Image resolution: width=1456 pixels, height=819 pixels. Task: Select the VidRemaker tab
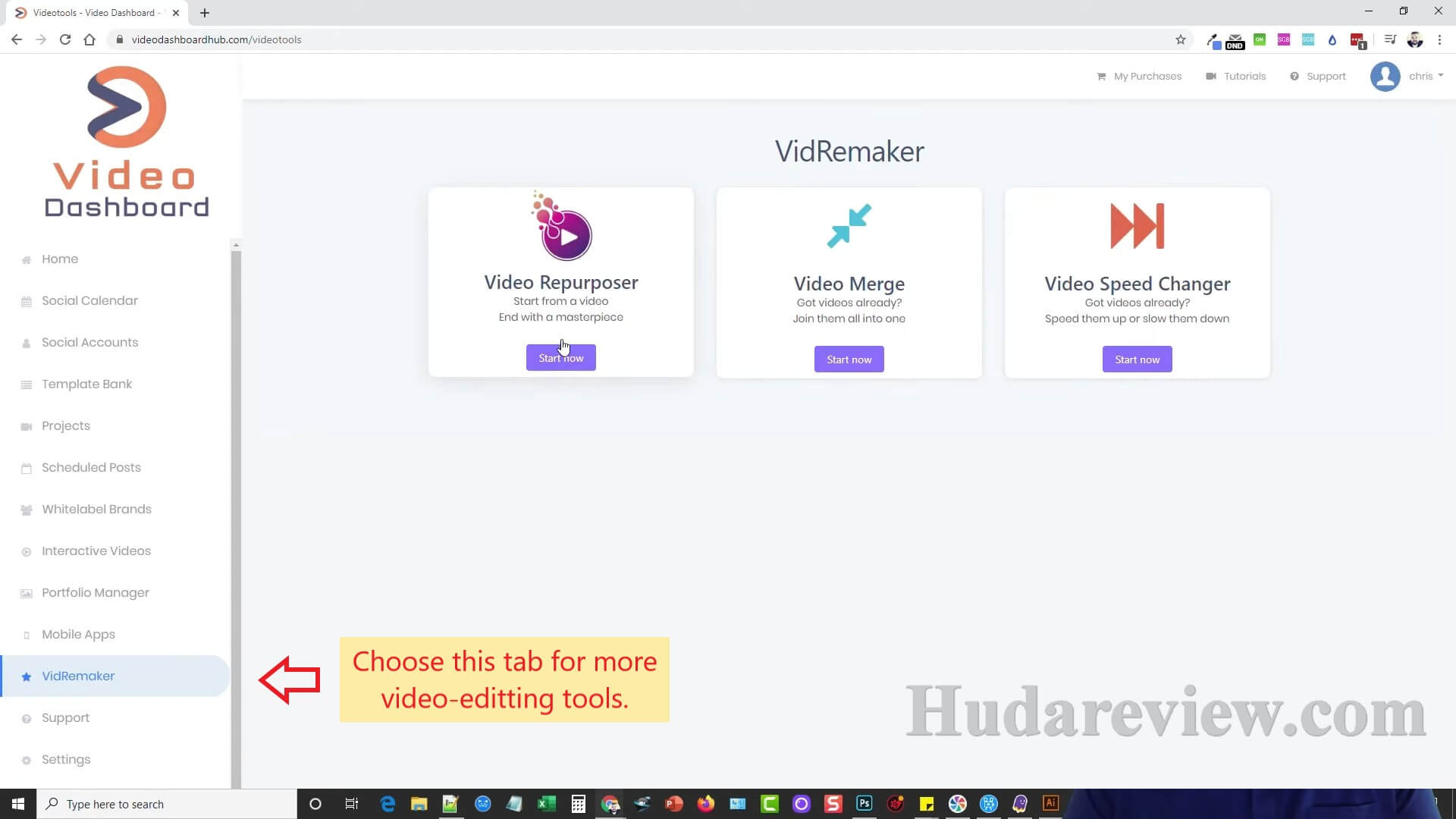pos(78,676)
